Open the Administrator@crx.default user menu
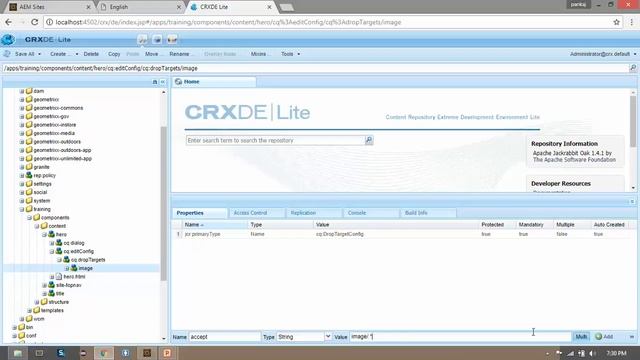640x360 pixels. [x=603, y=54]
